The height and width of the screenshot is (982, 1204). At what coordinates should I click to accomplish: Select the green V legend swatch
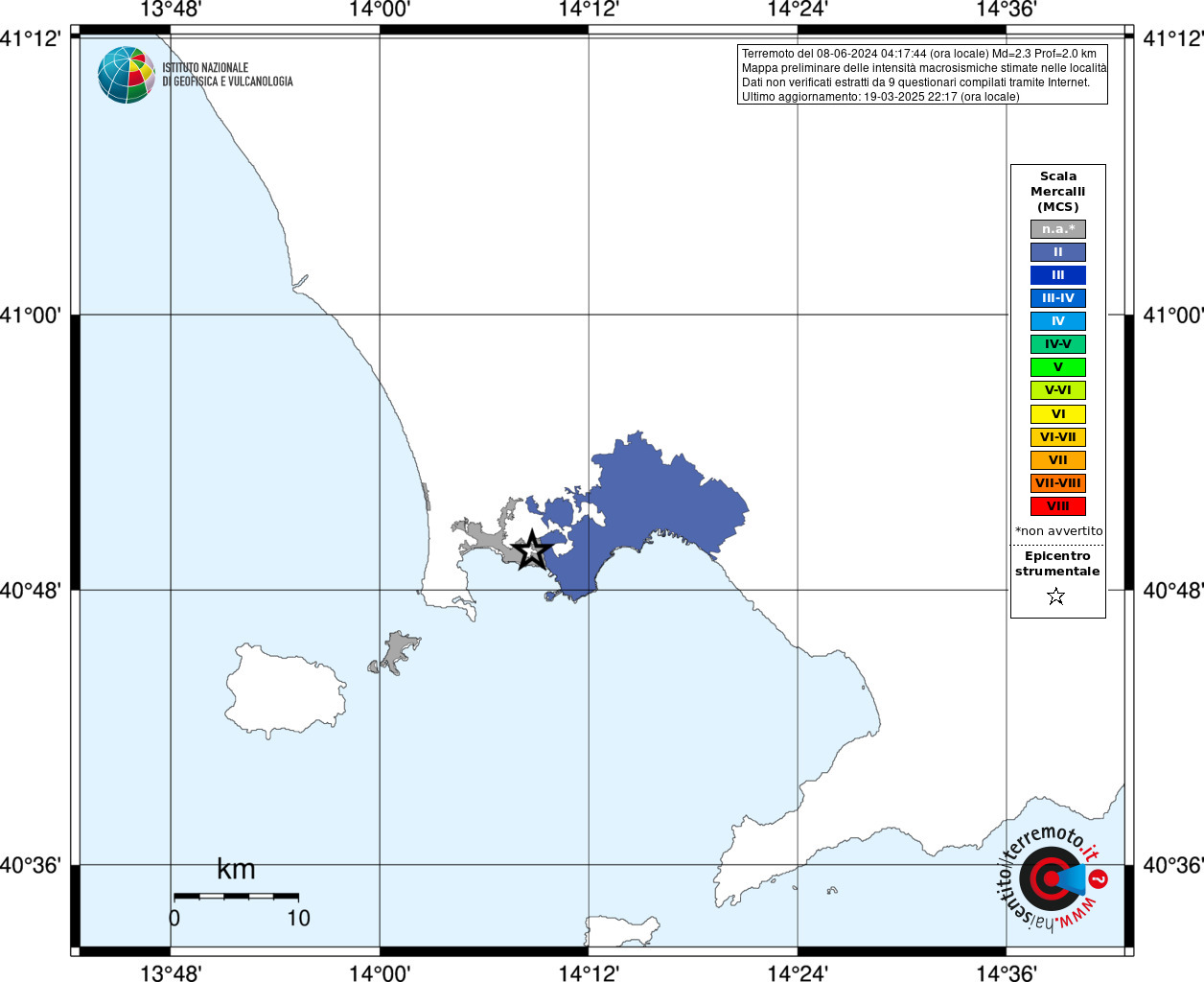[1058, 367]
